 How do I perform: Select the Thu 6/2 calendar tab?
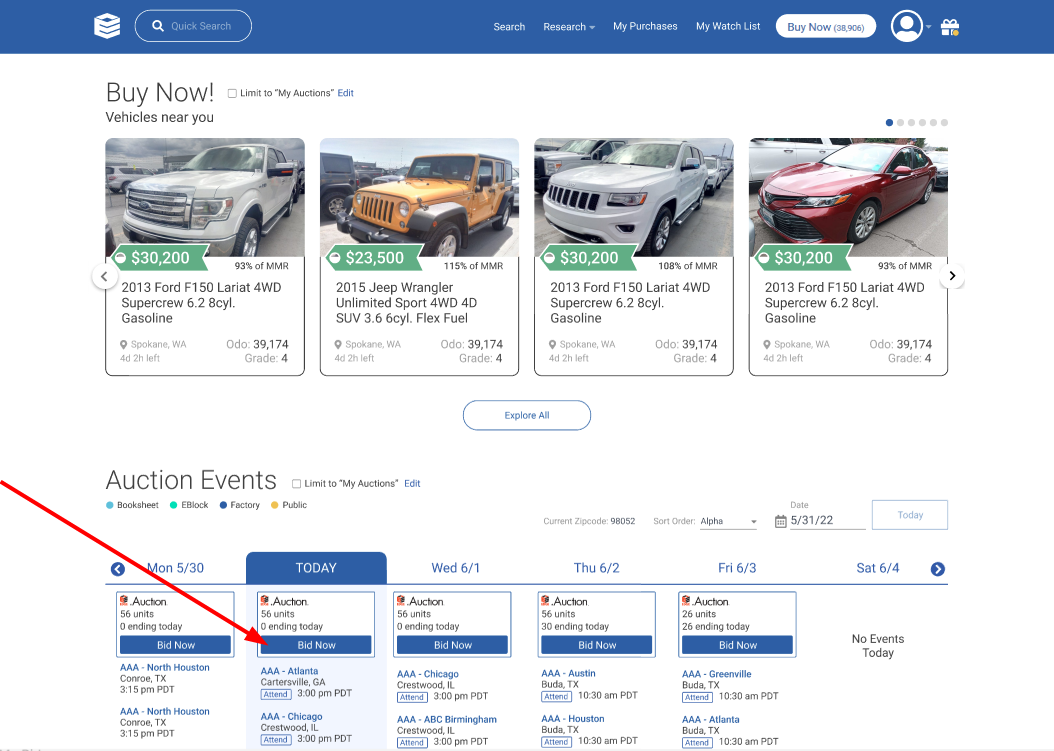pos(596,568)
